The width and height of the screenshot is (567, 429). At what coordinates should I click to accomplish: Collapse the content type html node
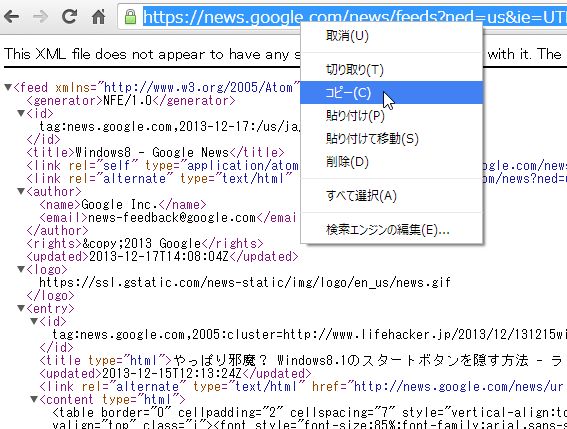[34, 399]
